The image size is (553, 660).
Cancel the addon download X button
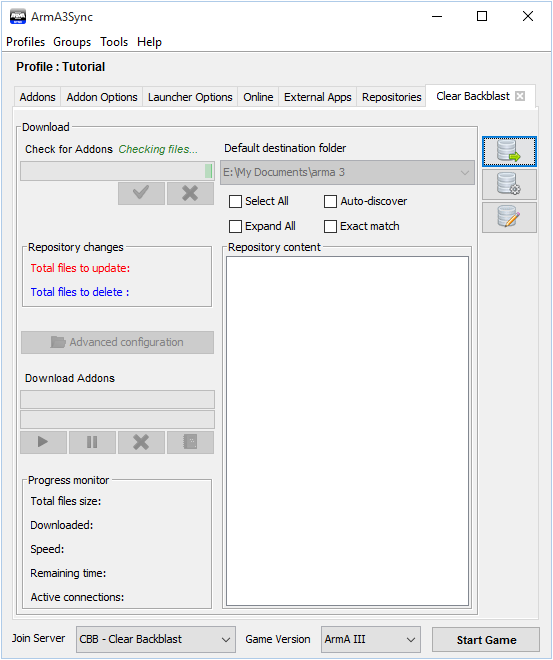(141, 442)
